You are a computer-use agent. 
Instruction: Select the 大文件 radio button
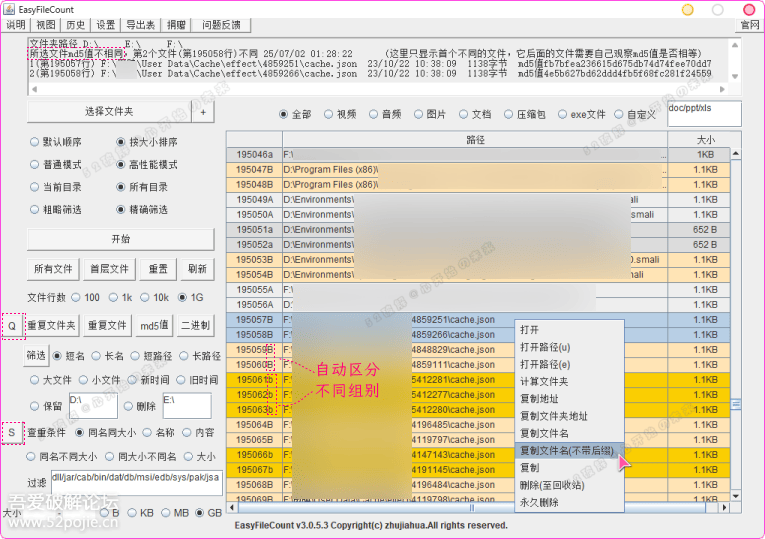[x=51, y=380]
